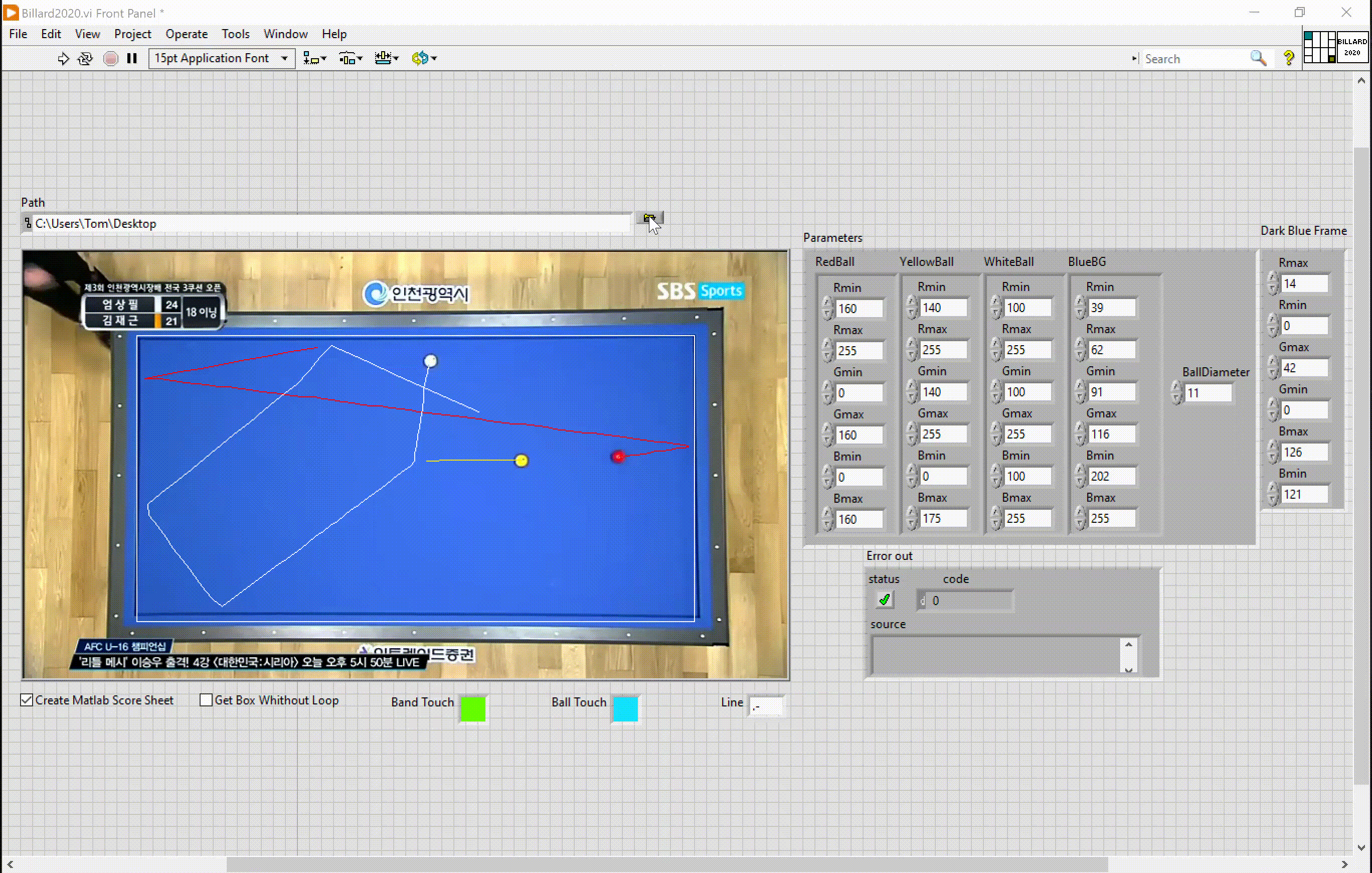Click the search magnifier icon
This screenshot has height=873, width=1372.
(x=1258, y=58)
